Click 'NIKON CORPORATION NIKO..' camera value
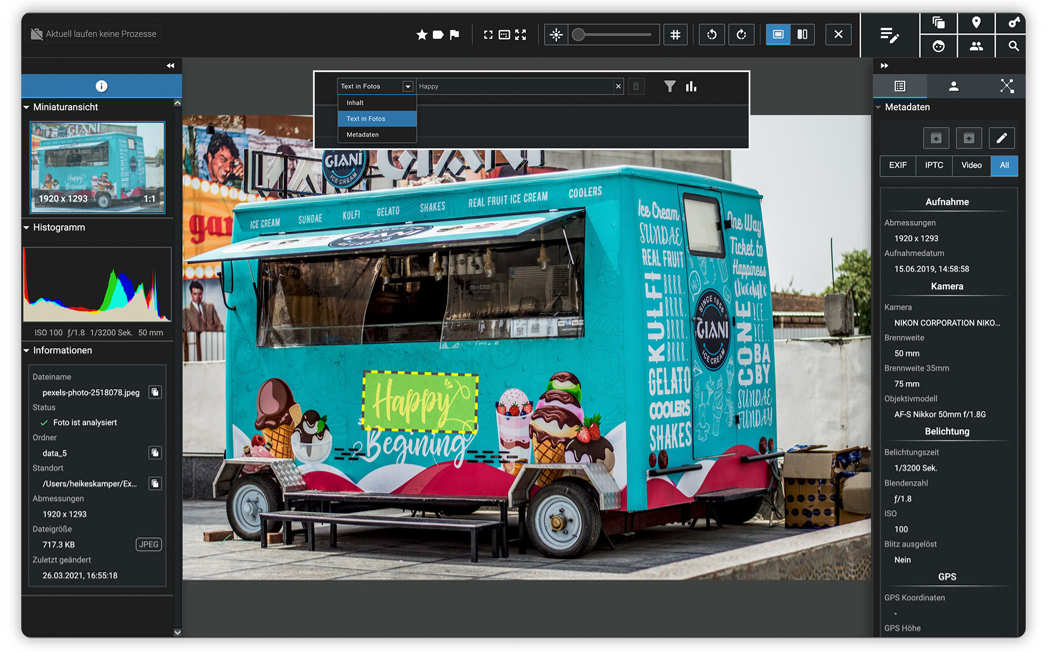 pos(947,323)
